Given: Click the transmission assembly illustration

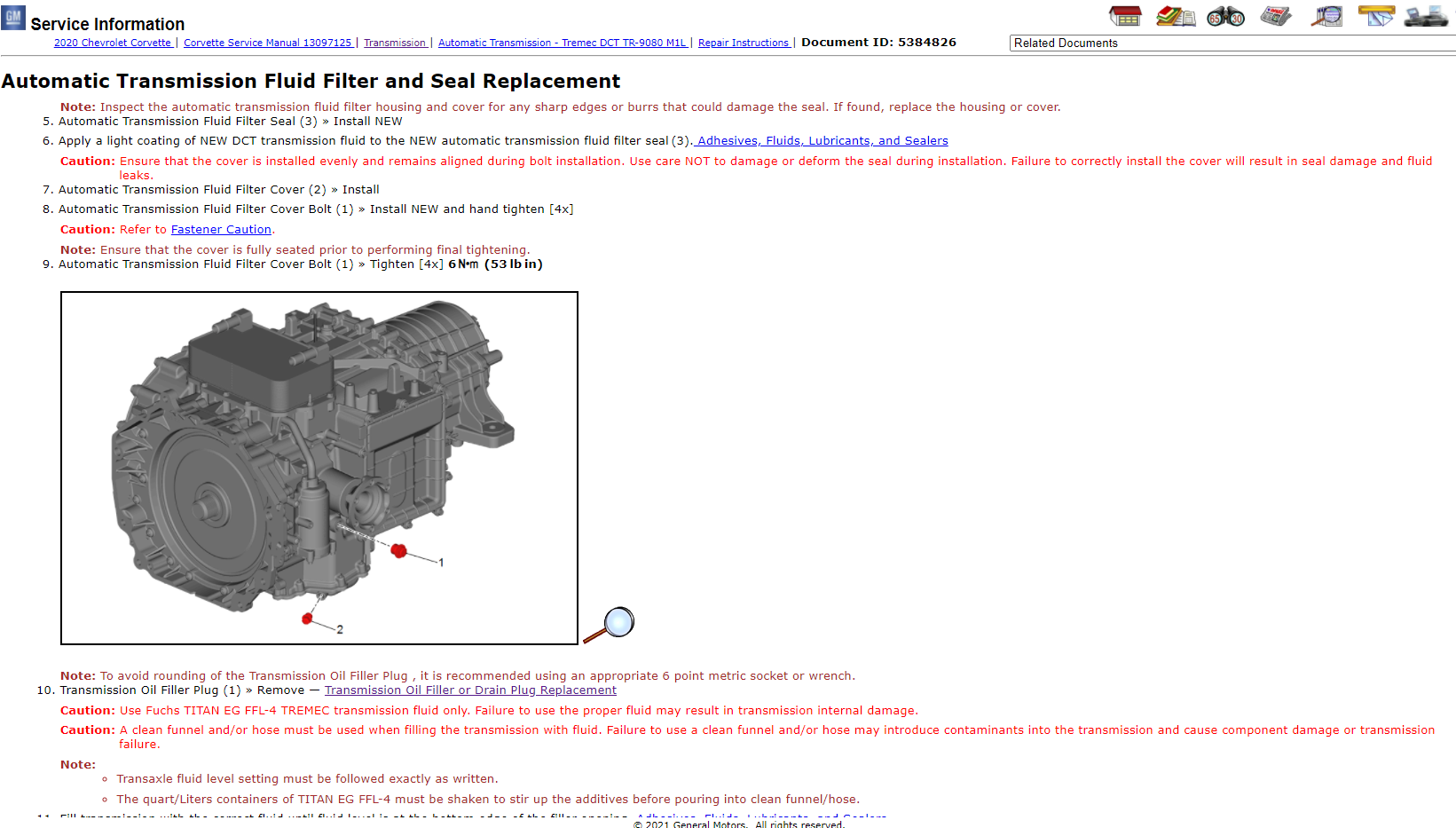Looking at the screenshot, I should pos(319,468).
